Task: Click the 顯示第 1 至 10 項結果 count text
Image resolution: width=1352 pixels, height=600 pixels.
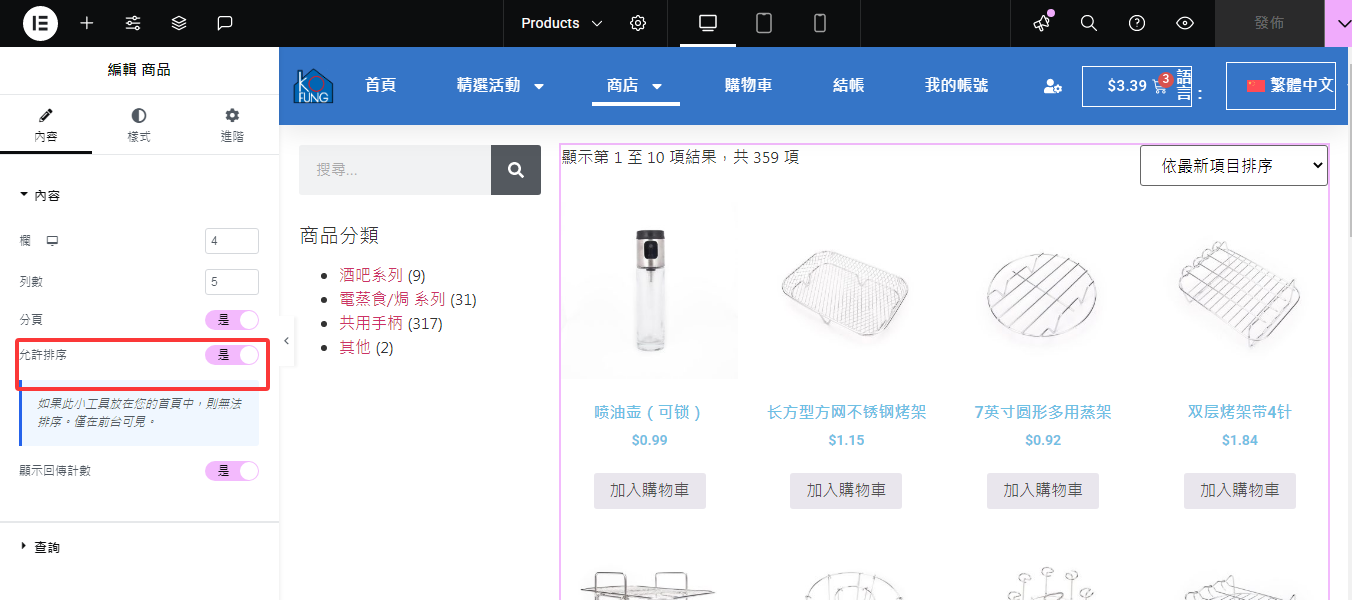Action: click(x=680, y=157)
